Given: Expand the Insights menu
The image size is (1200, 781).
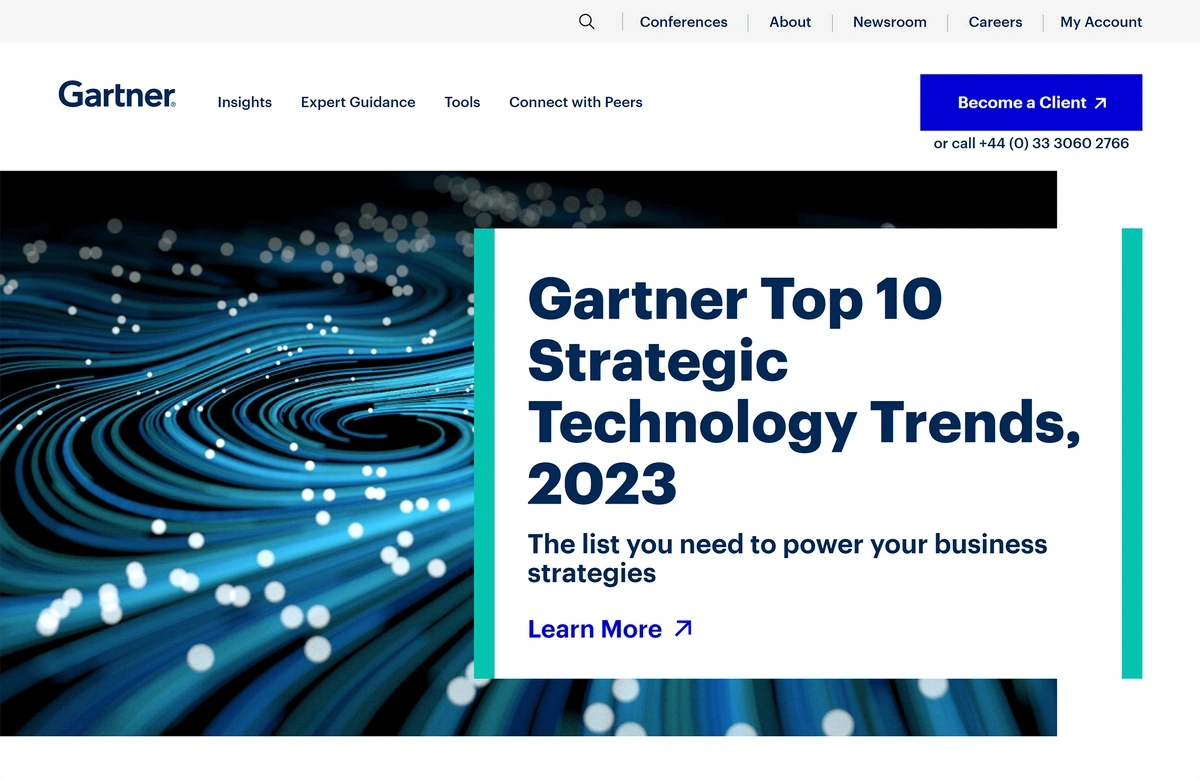Looking at the screenshot, I should pos(245,102).
